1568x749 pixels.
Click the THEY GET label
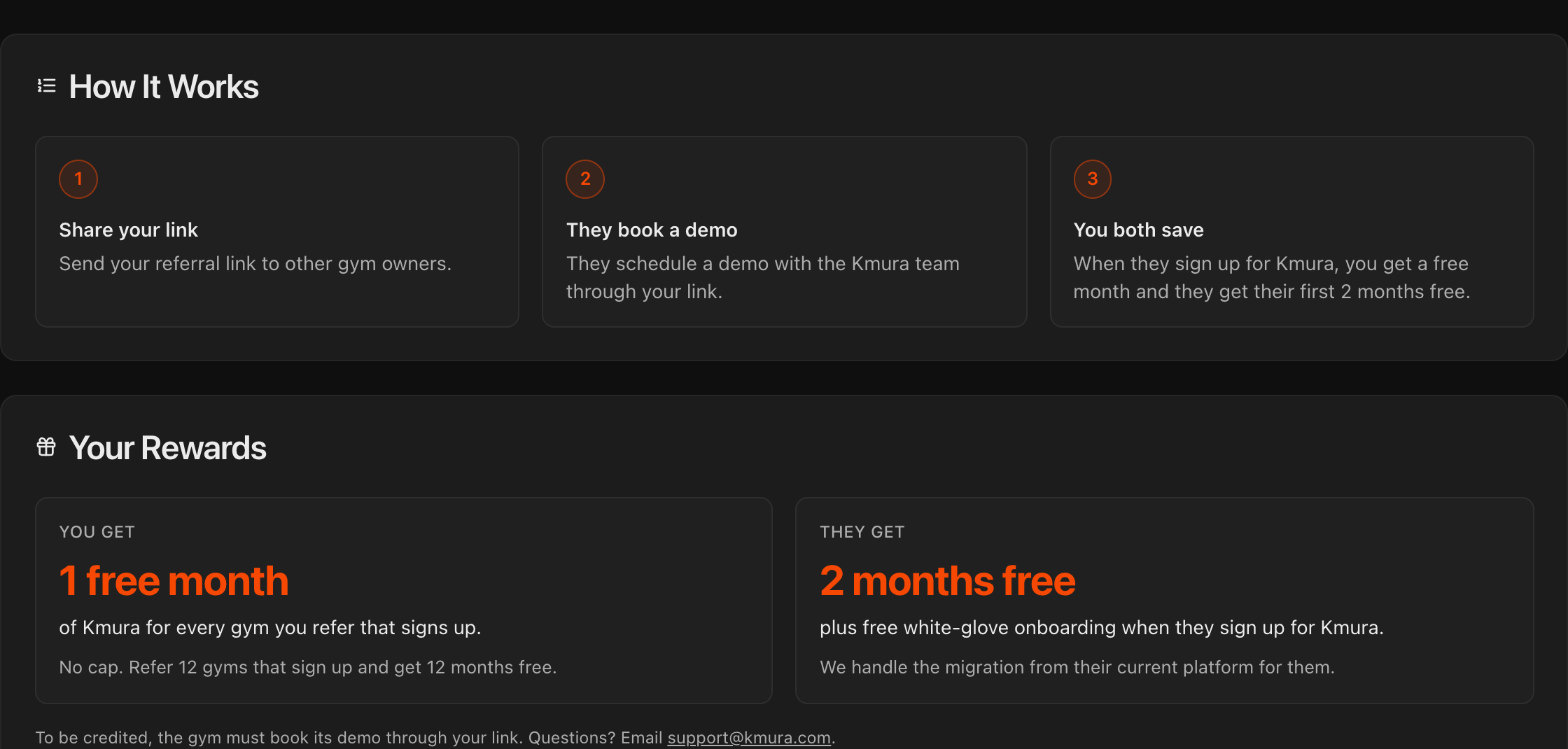coord(862,532)
